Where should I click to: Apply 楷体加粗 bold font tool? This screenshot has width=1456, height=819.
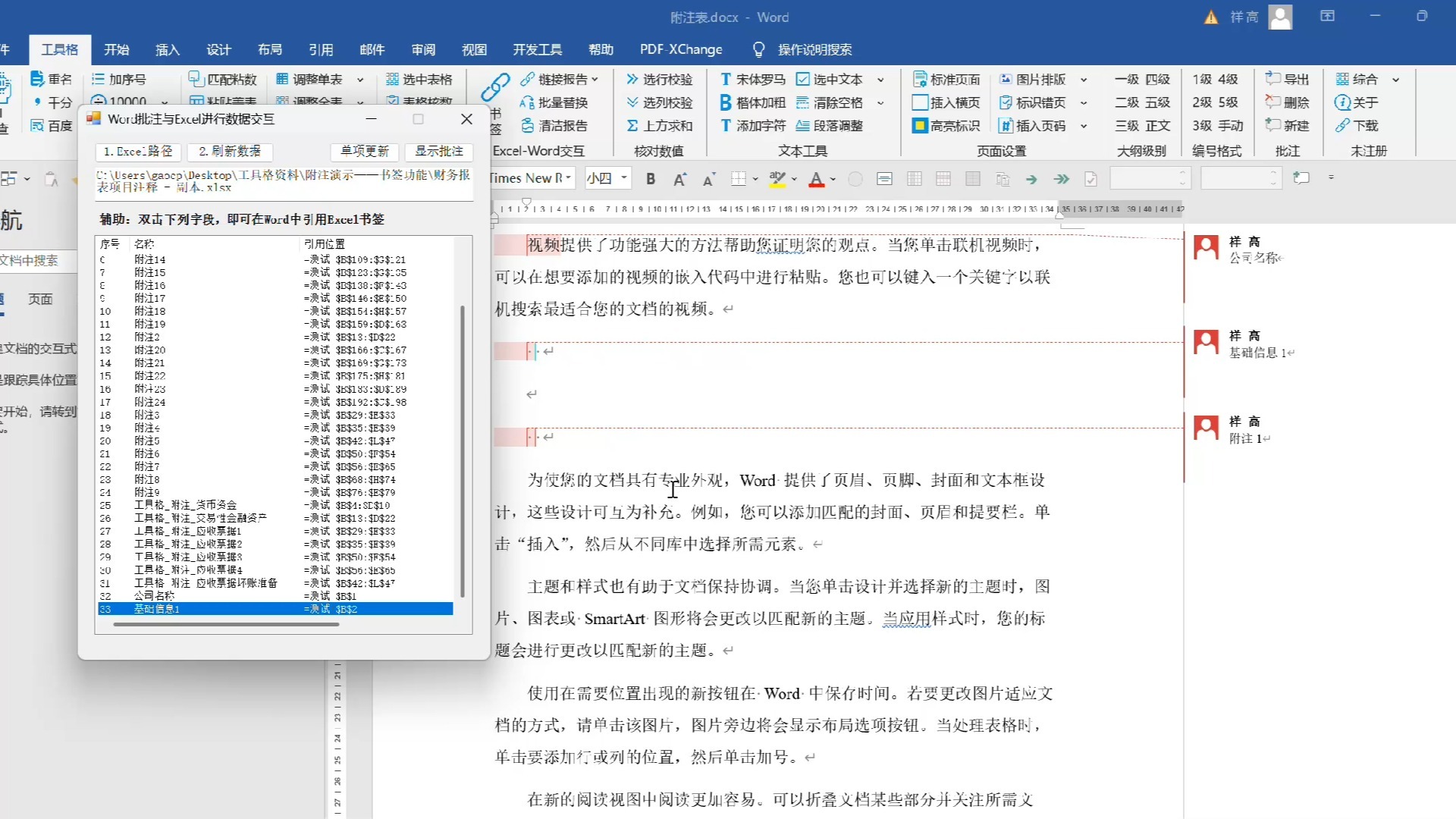click(x=752, y=102)
